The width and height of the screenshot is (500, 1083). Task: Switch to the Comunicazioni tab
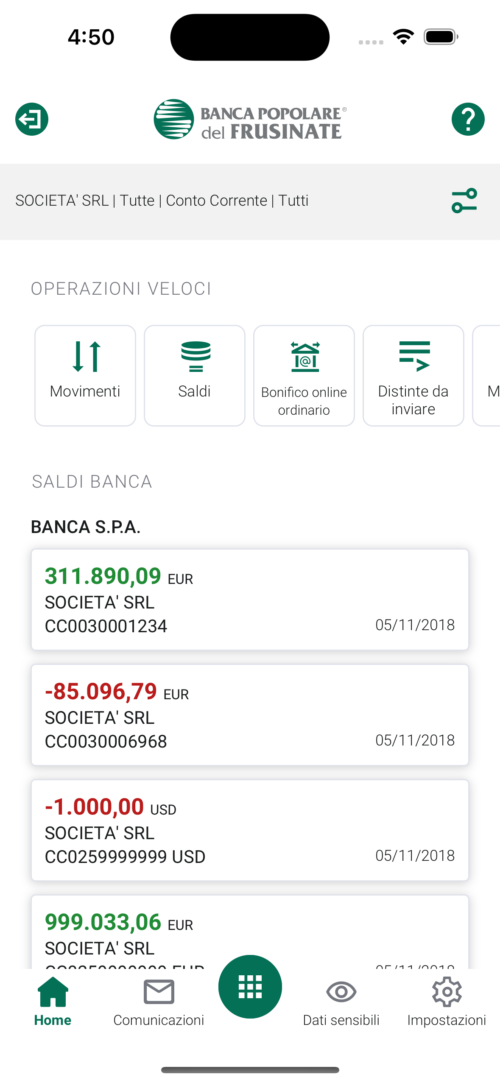[x=159, y=1001]
